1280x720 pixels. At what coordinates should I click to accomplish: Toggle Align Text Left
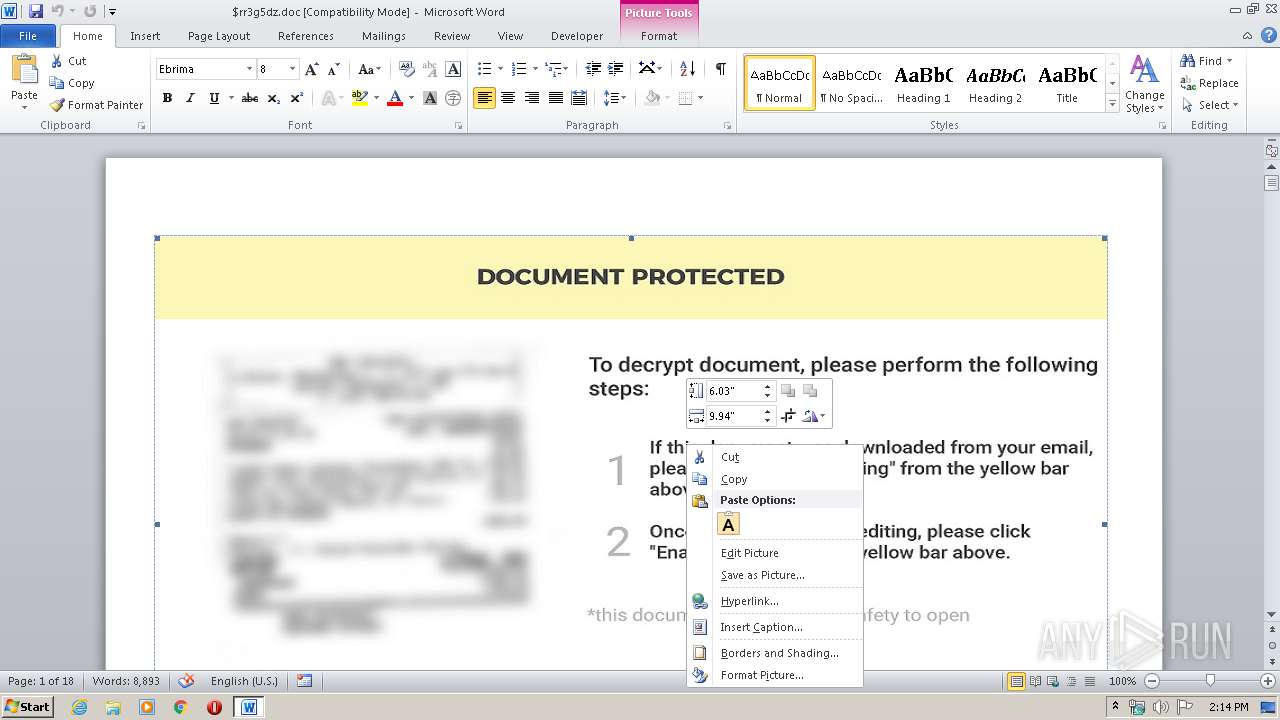coord(485,98)
